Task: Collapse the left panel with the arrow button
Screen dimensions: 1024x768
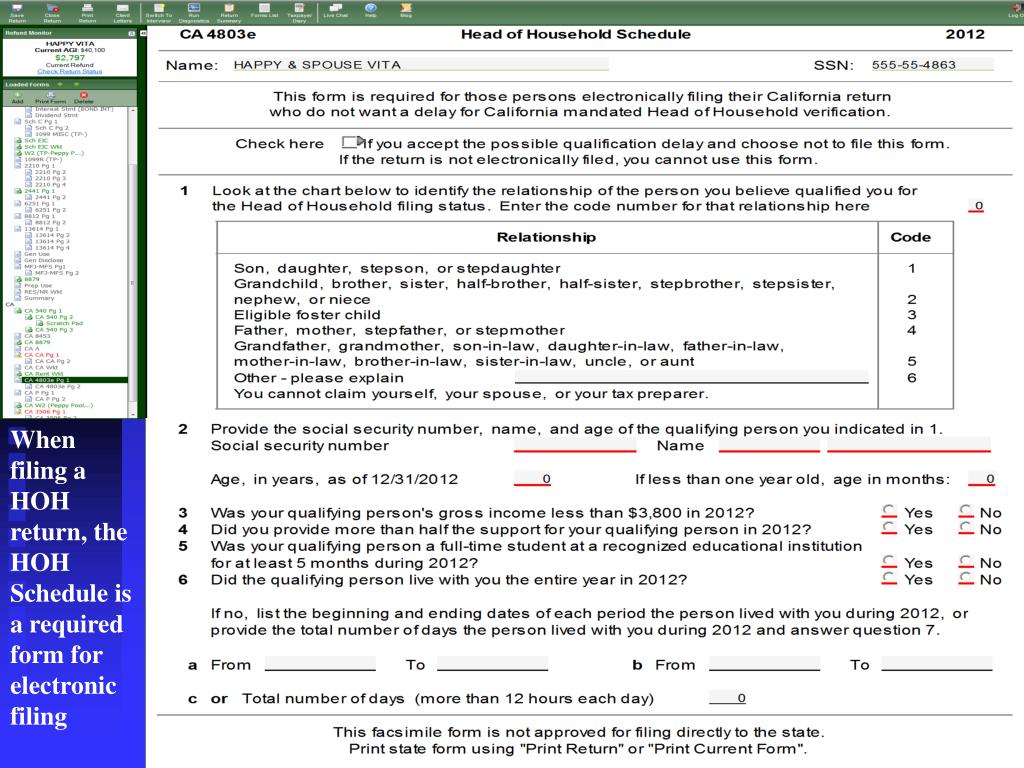Action: (143, 33)
